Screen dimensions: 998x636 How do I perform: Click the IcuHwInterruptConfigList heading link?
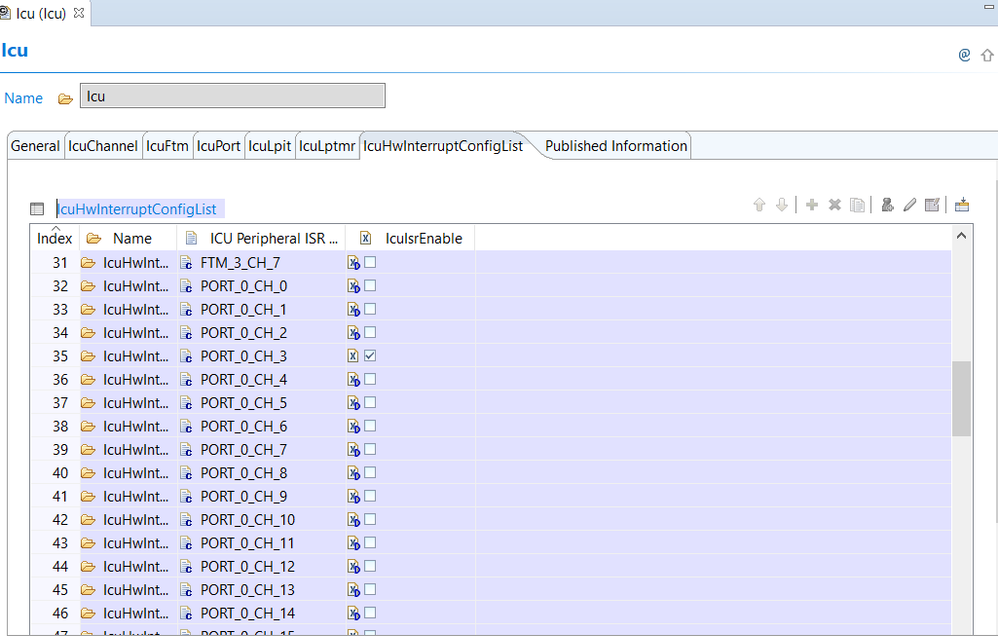137,209
